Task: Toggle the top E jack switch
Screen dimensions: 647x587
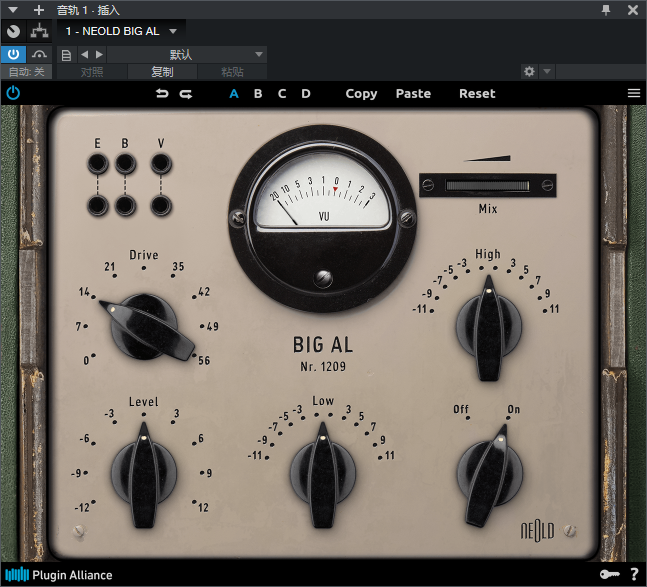Action: (x=96, y=164)
